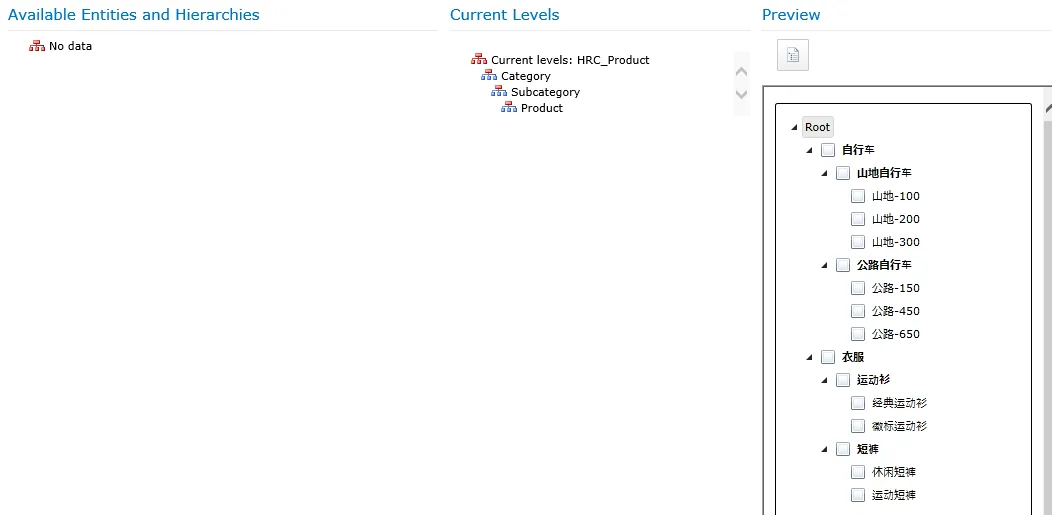Click the 自行车 category label
This screenshot has width=1052, height=515.
coord(858,150)
